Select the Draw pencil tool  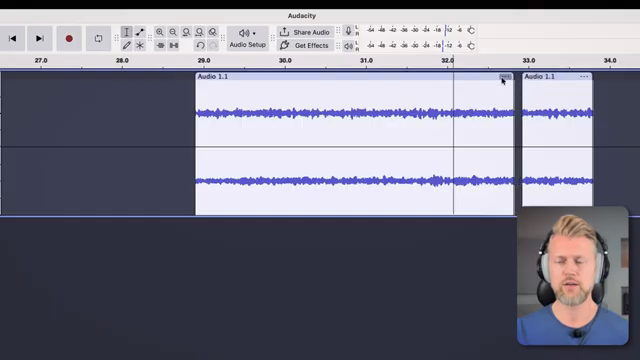tap(127, 45)
